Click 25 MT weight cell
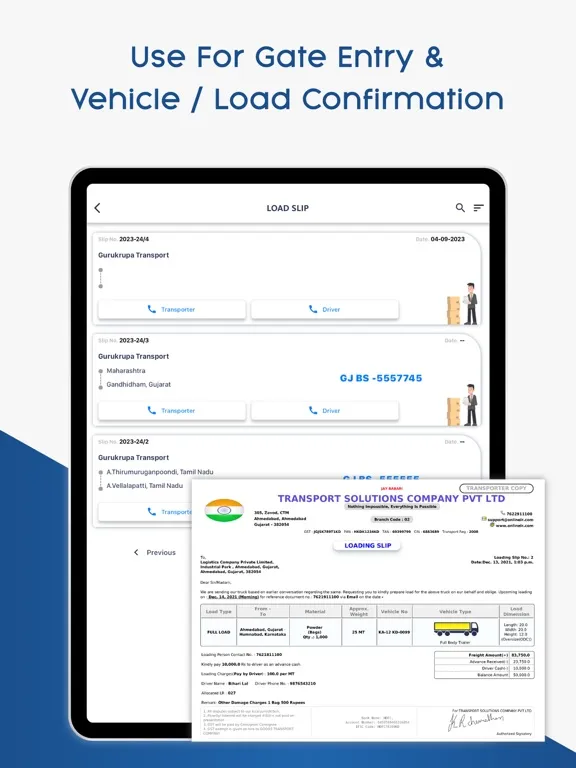This screenshot has width=576, height=768. [x=359, y=632]
